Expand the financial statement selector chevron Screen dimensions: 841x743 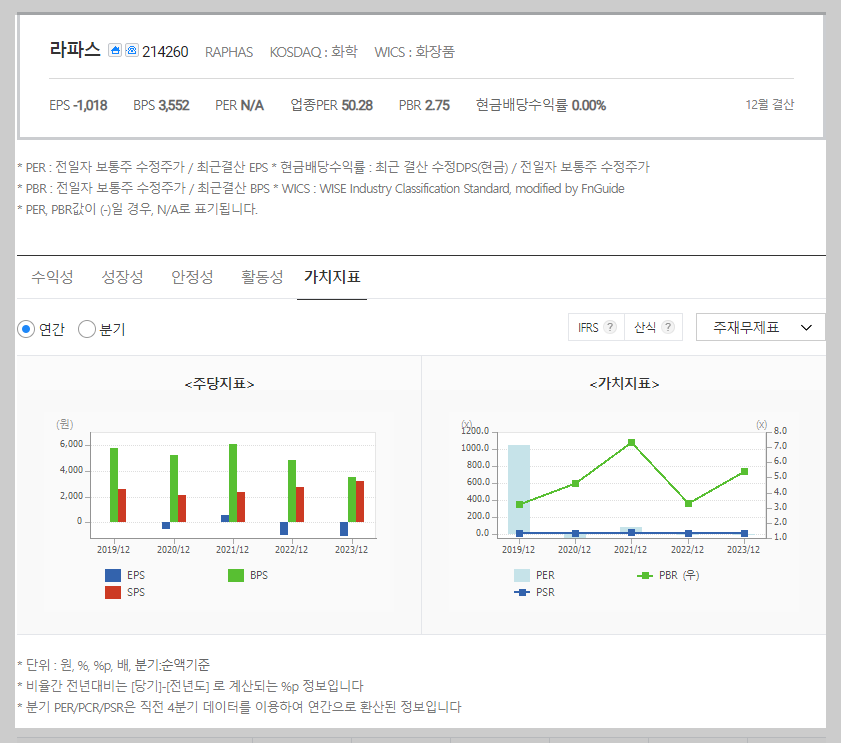tap(806, 327)
